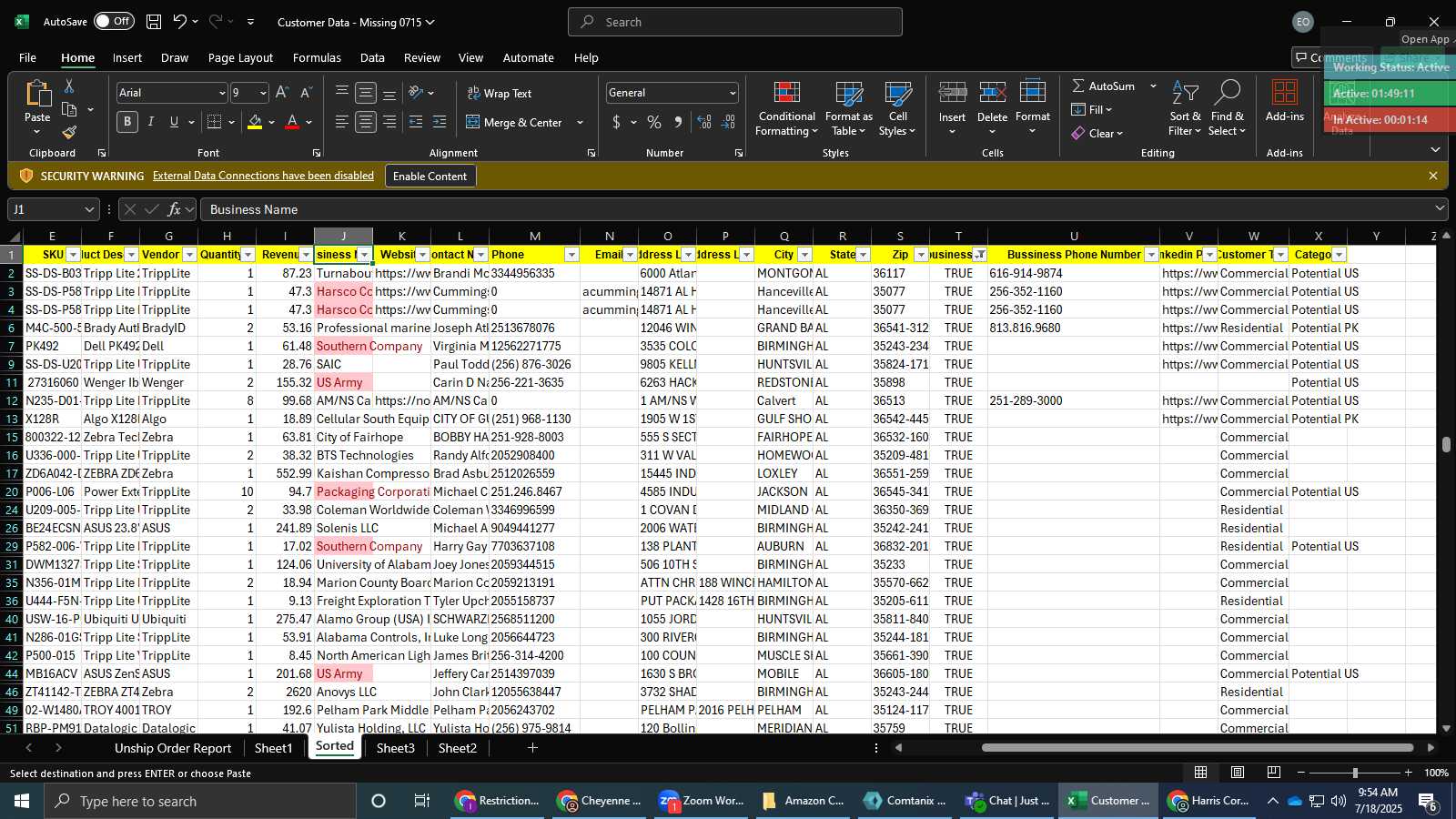Viewport: 1456px width, 819px height.
Task: Switch to Page Break Preview in status bar
Action: (1274, 773)
